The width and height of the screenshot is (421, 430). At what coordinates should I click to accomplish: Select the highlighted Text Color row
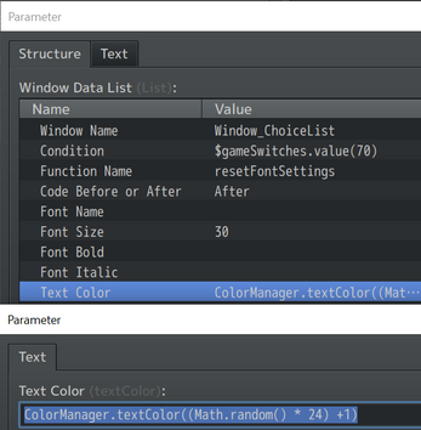pyautogui.click(x=220, y=292)
